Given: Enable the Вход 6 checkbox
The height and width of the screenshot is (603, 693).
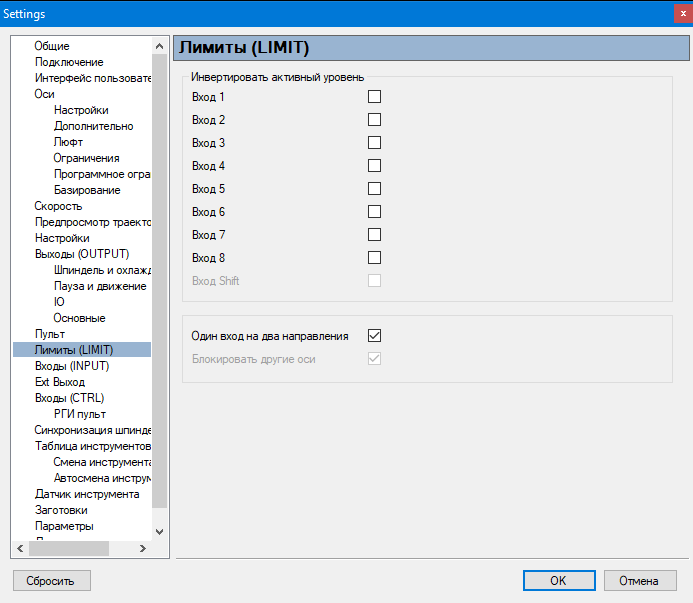Looking at the screenshot, I should click(374, 211).
